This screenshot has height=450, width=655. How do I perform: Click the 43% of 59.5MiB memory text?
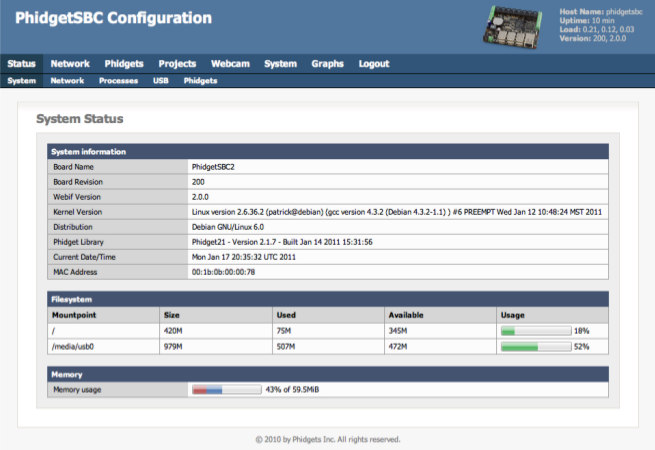[292, 390]
